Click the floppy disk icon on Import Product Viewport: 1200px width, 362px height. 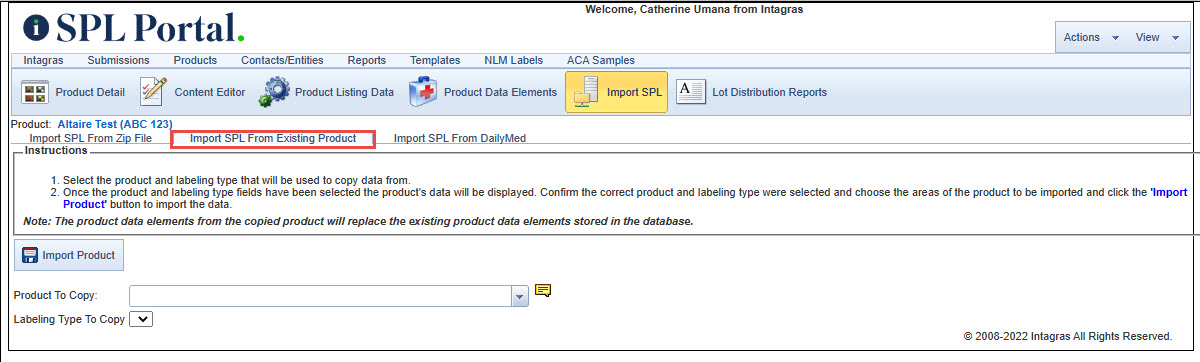30,255
